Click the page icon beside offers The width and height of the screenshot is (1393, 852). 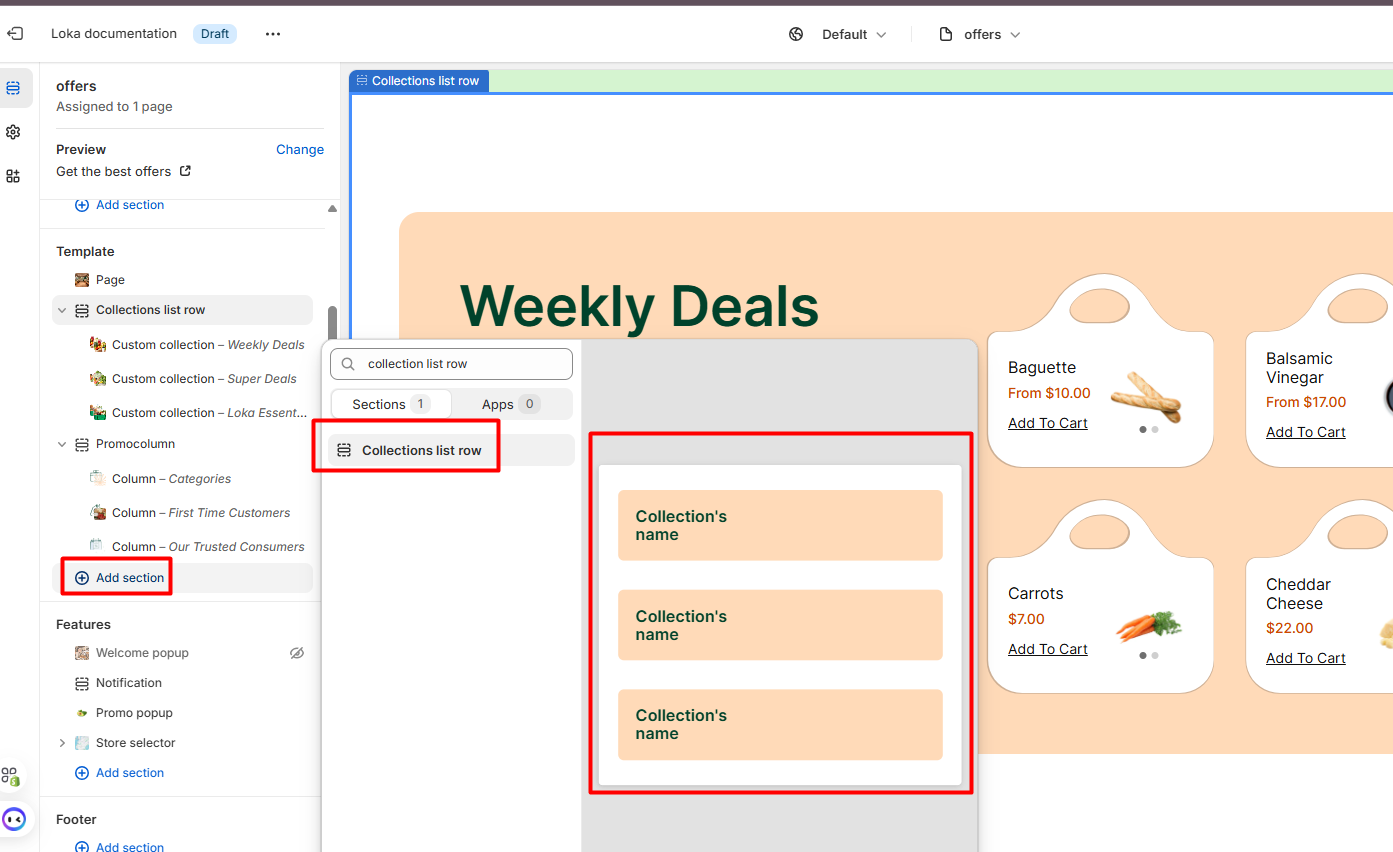946,34
